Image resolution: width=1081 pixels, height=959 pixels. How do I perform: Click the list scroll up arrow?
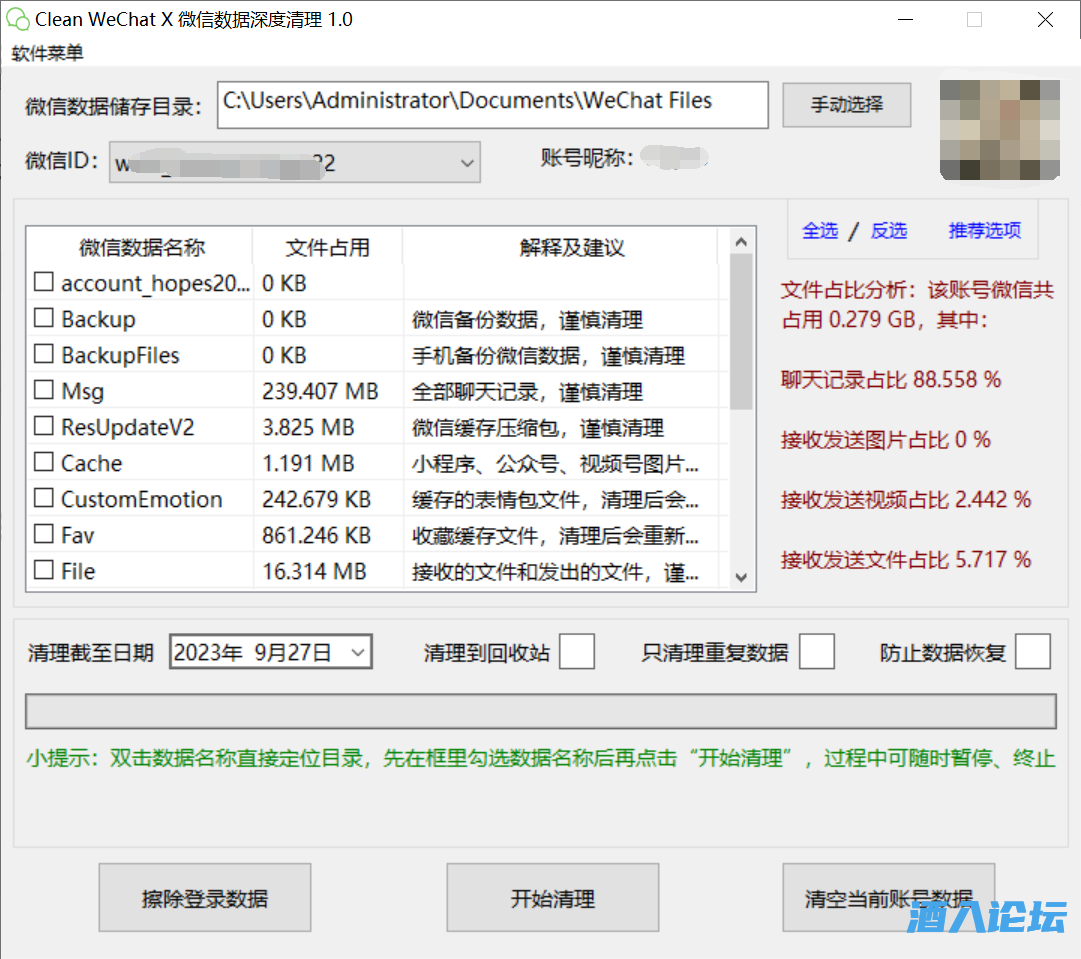coord(741,241)
